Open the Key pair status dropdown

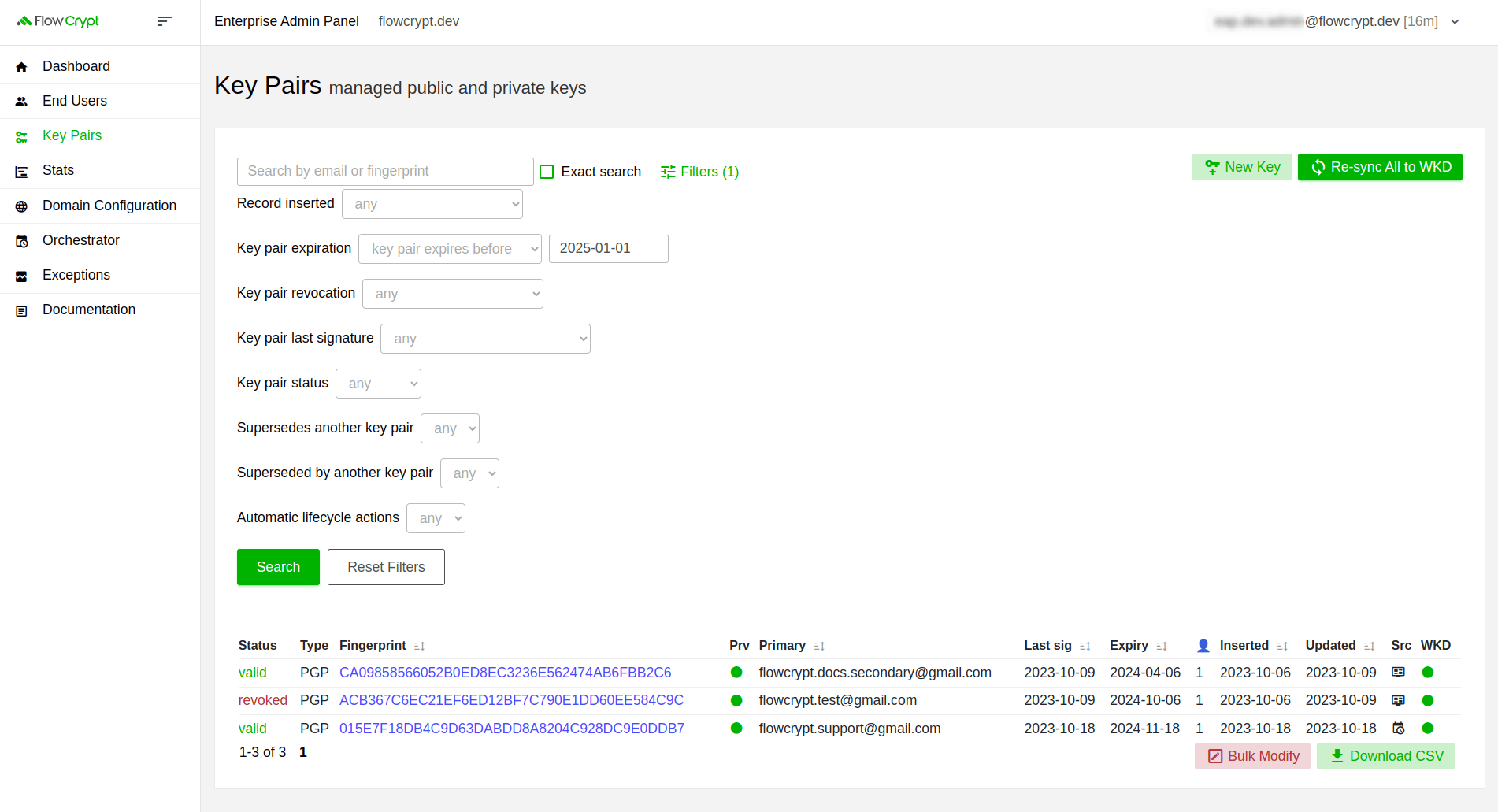(x=378, y=384)
